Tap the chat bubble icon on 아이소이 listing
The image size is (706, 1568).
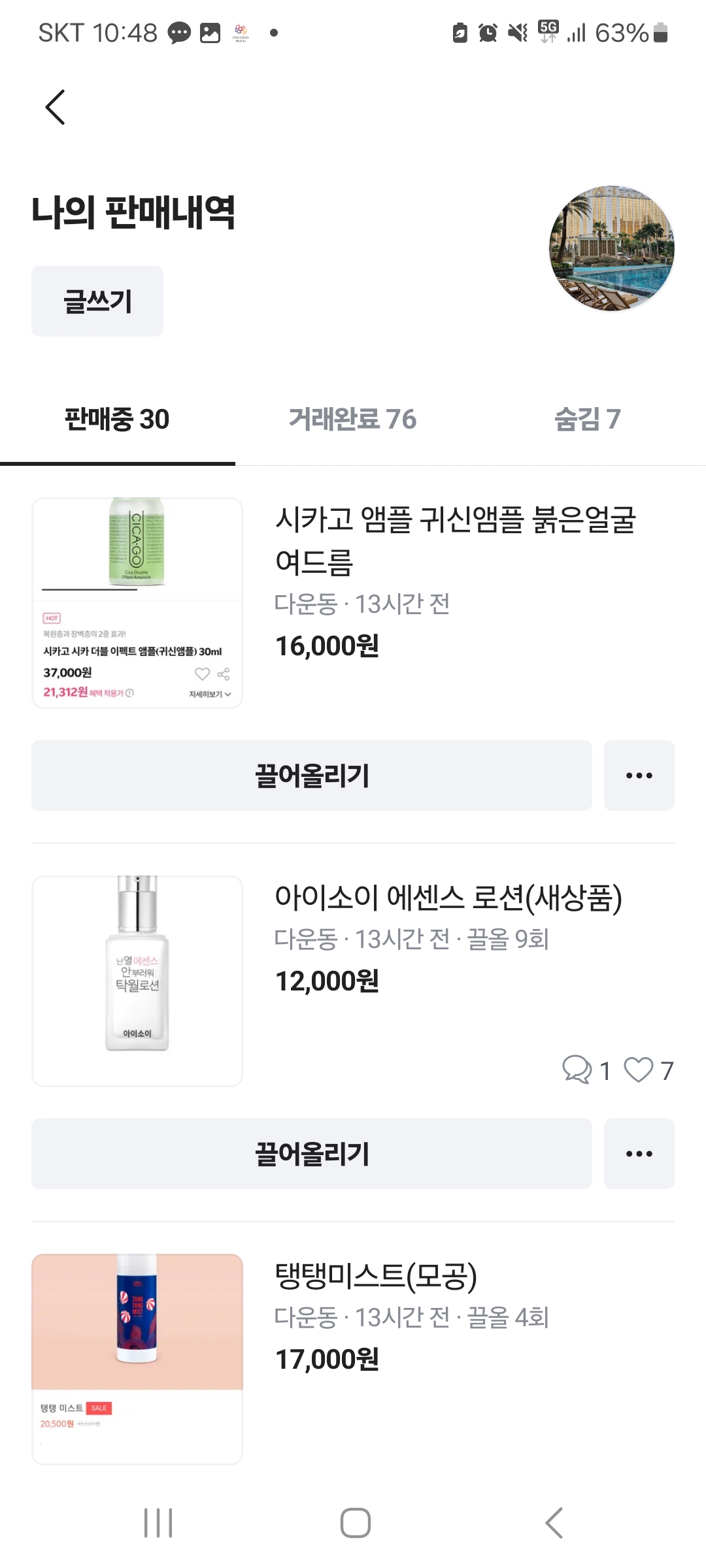tap(577, 1070)
